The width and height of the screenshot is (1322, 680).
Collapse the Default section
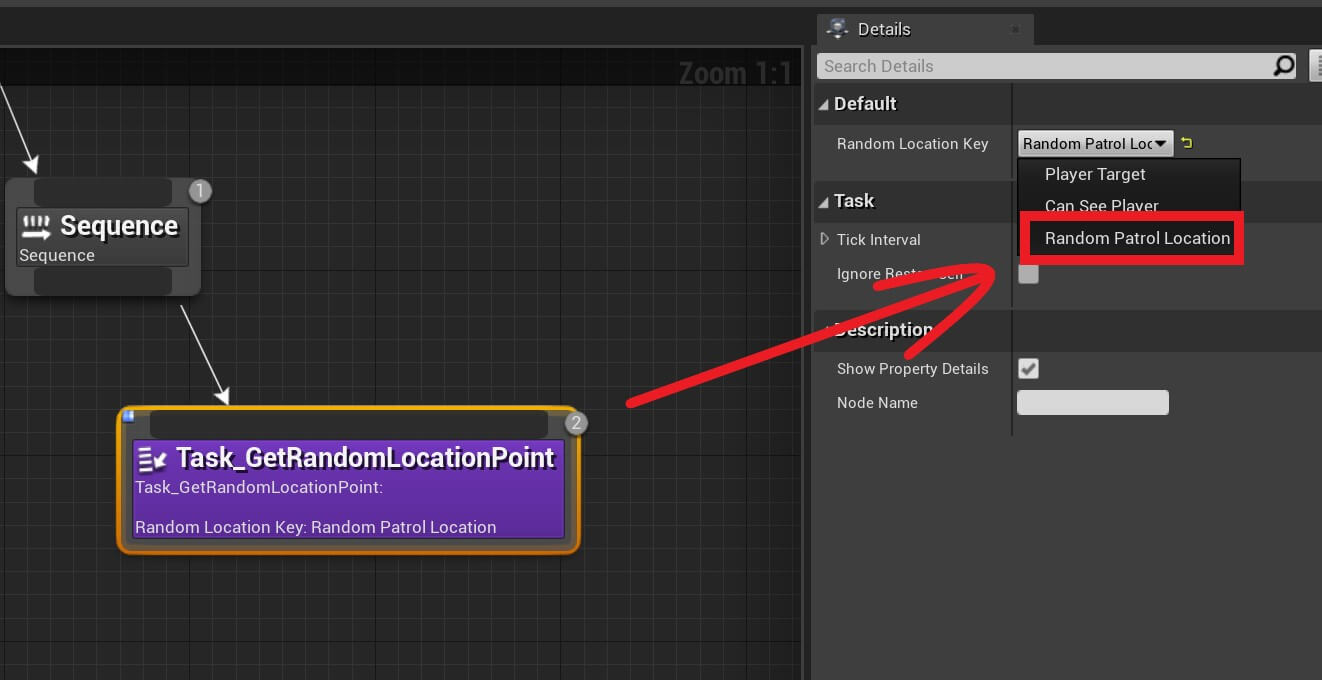point(824,104)
